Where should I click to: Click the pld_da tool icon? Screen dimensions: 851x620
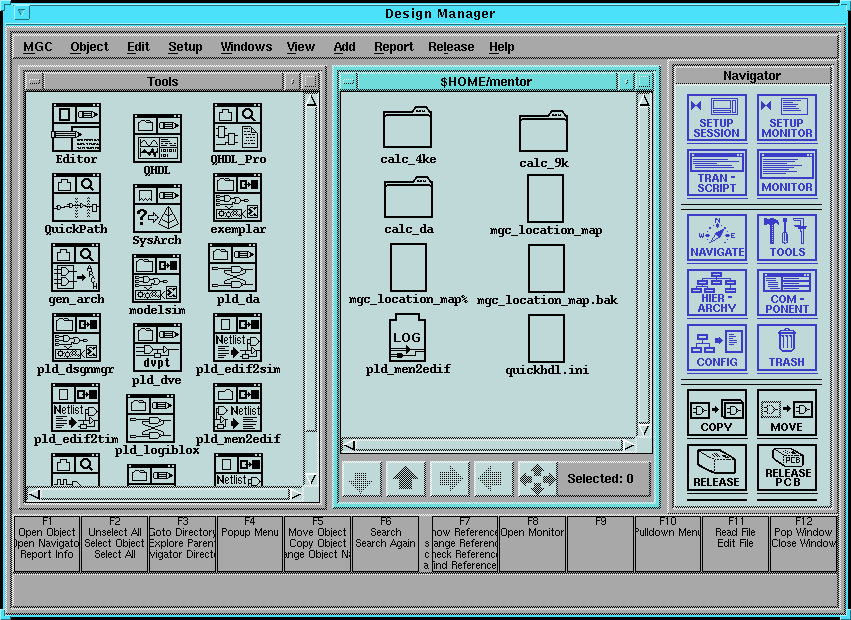tap(233, 268)
